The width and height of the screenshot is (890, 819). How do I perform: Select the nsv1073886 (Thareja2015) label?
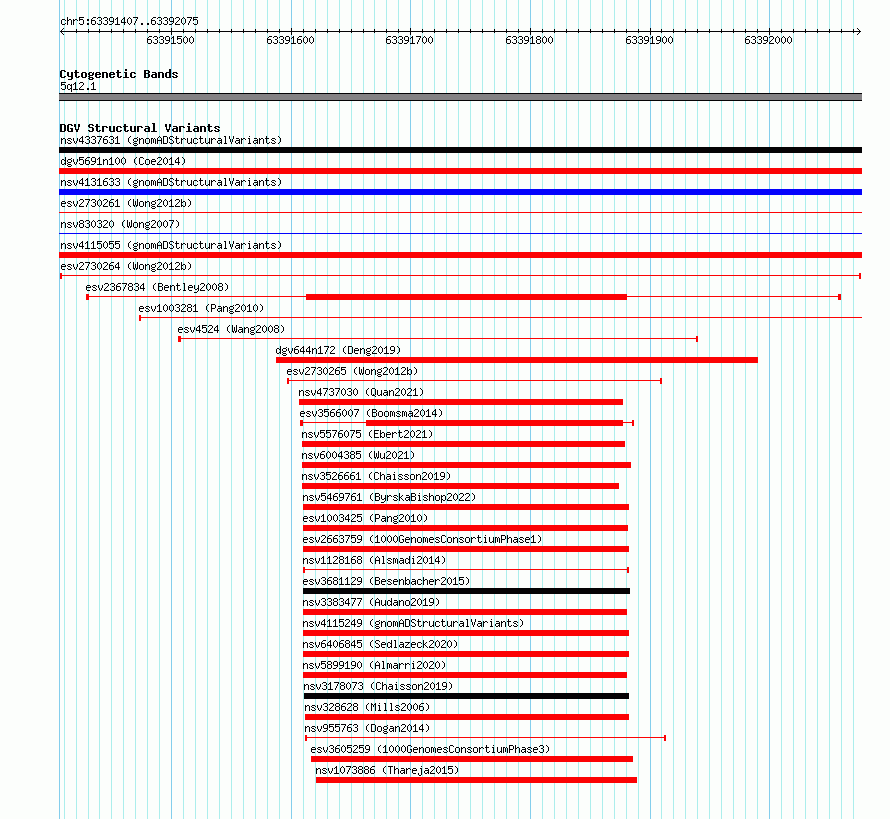(x=387, y=770)
